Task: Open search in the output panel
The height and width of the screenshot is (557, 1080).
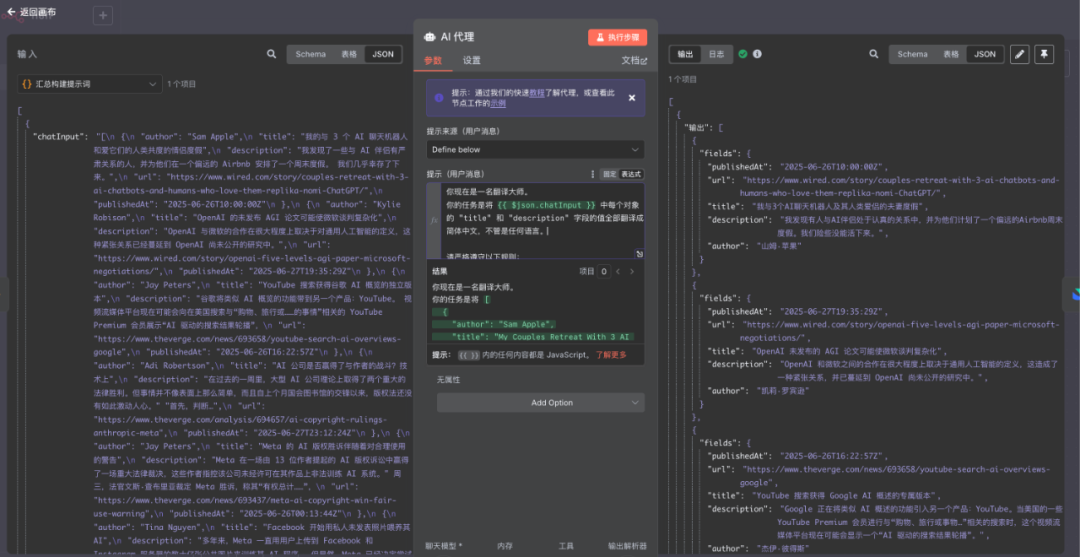Action: click(873, 54)
